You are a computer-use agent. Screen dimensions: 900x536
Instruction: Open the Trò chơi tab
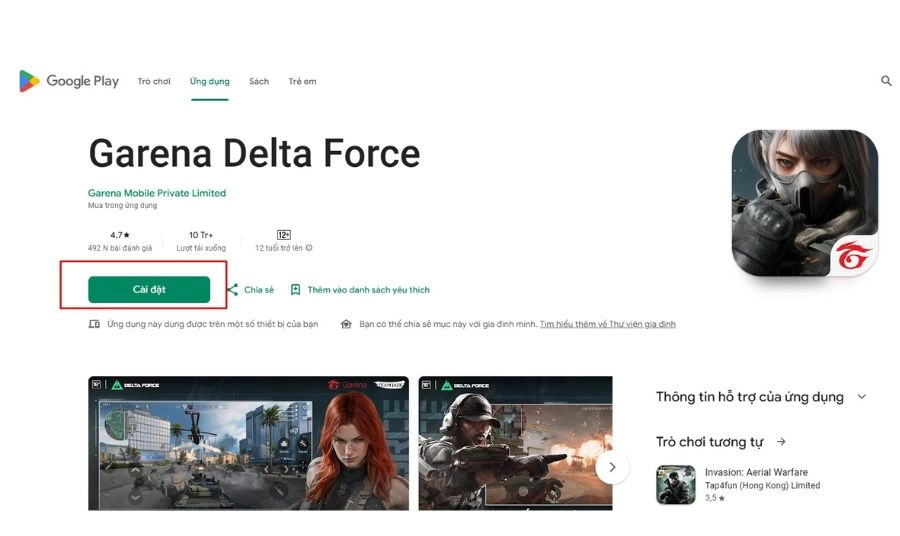[x=154, y=81]
